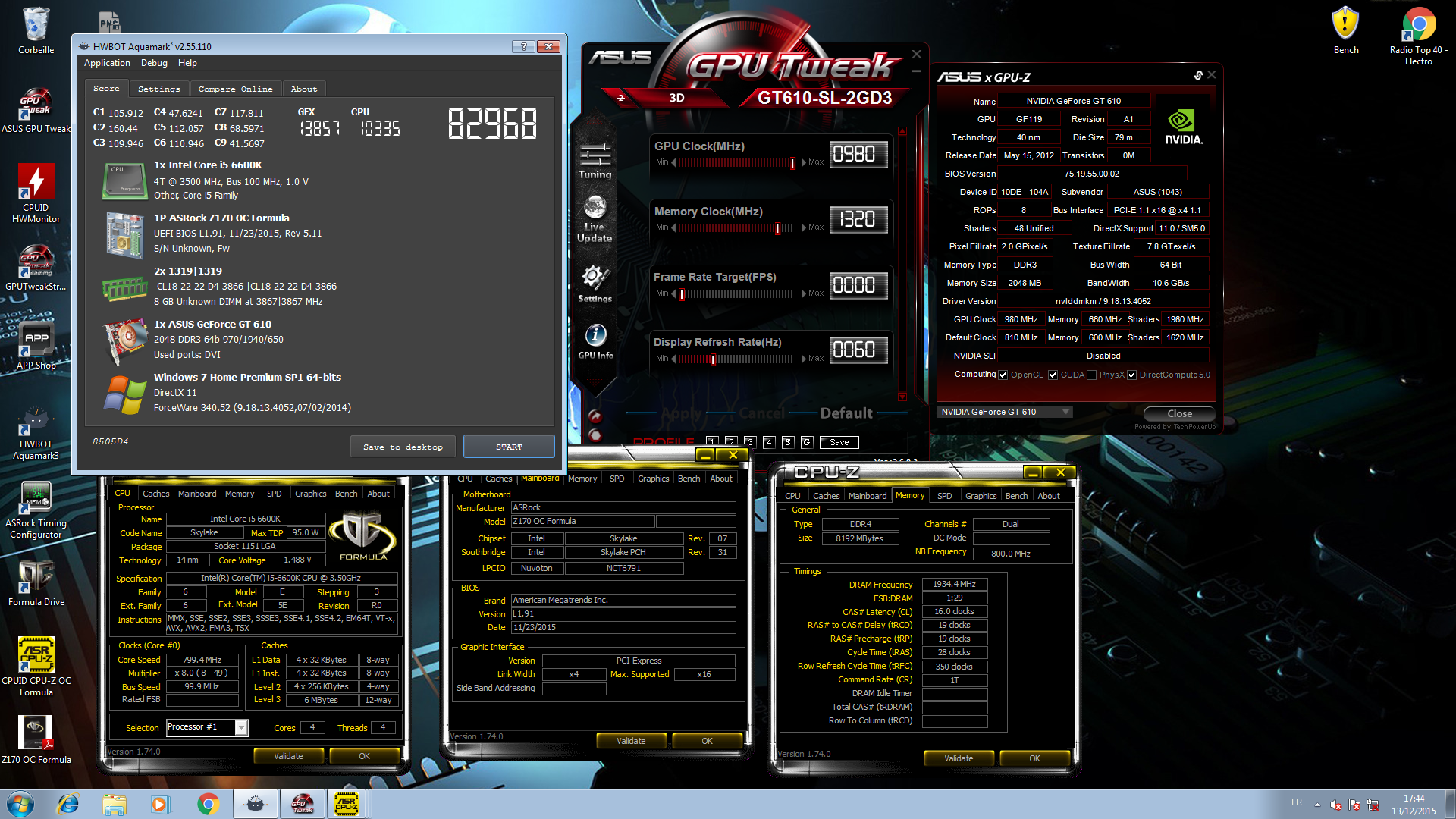Toggle the OpenCL checkbox in GPU-Z
Viewport: 1456px width, 819px height.
click(1003, 375)
